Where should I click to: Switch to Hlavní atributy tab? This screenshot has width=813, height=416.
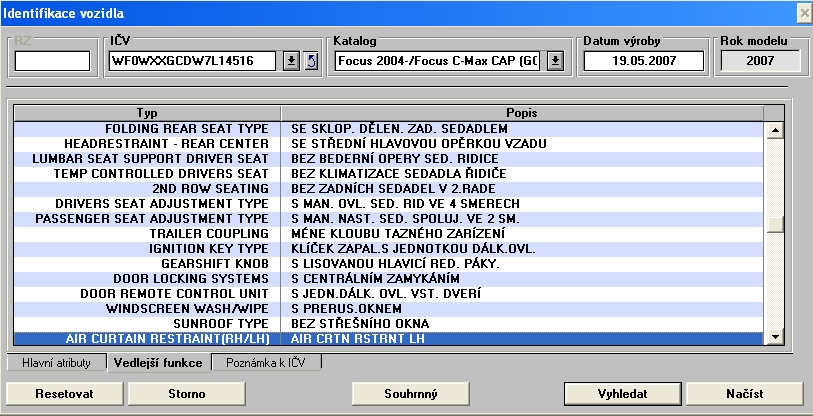coord(56,362)
